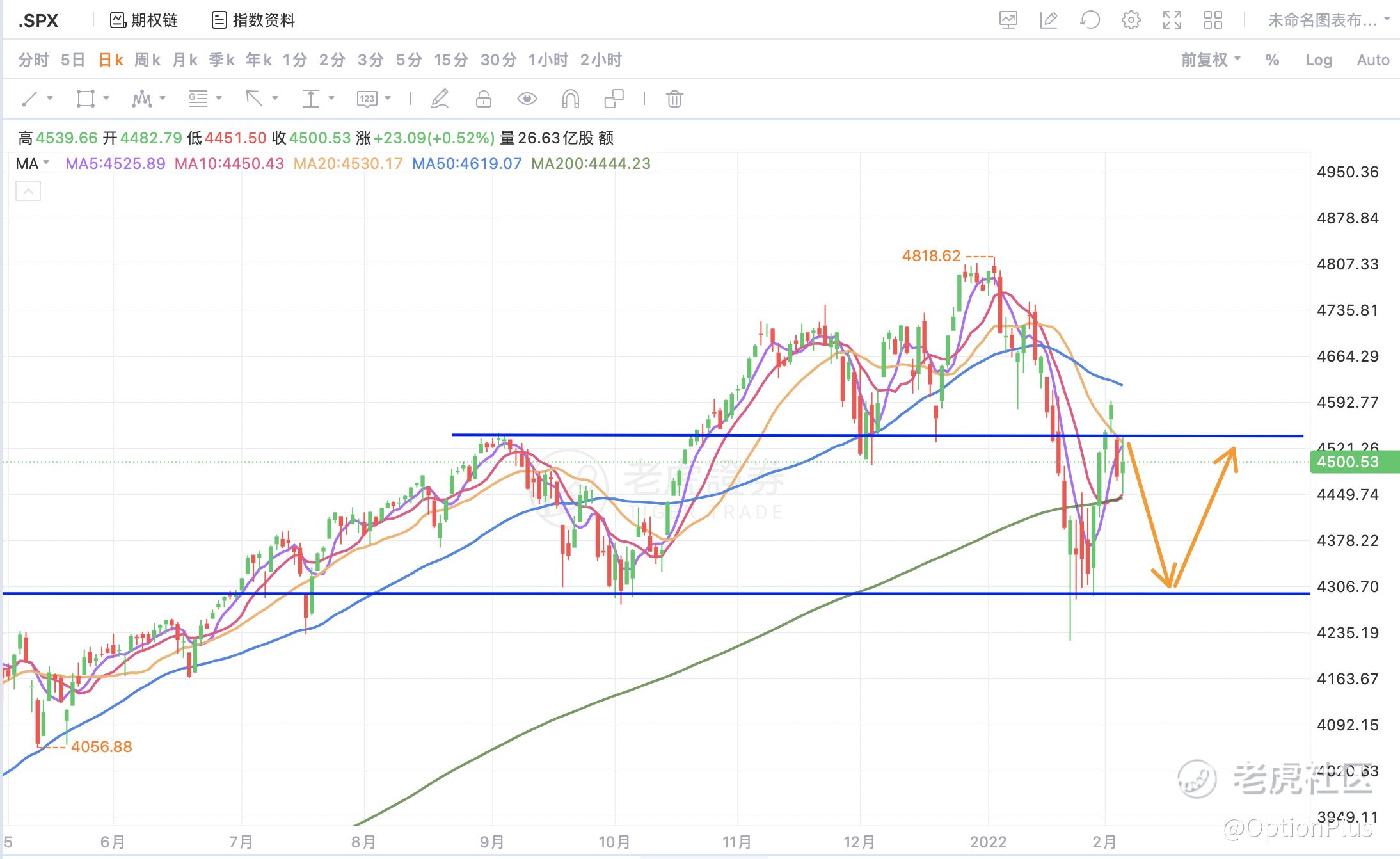This screenshot has height=859, width=1400.
Task: Click the 4500.53 current price tag
Action: coord(1354,462)
